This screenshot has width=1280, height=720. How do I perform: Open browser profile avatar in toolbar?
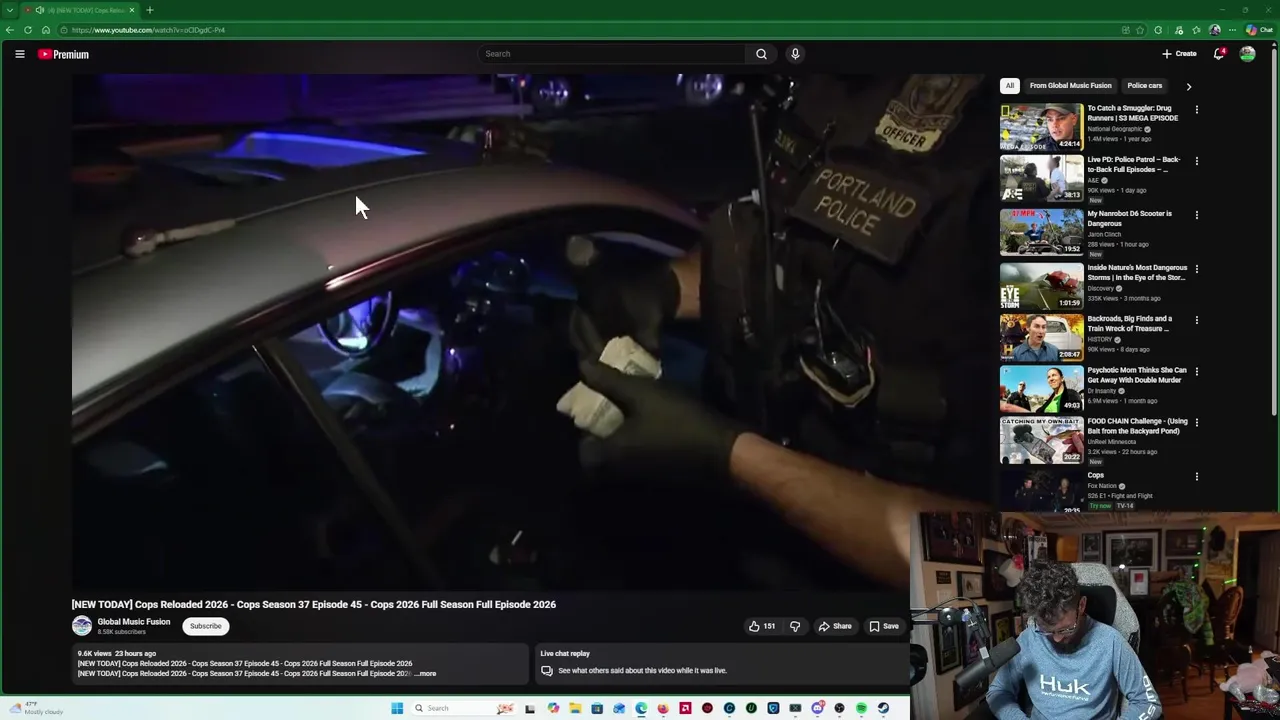point(1215,30)
